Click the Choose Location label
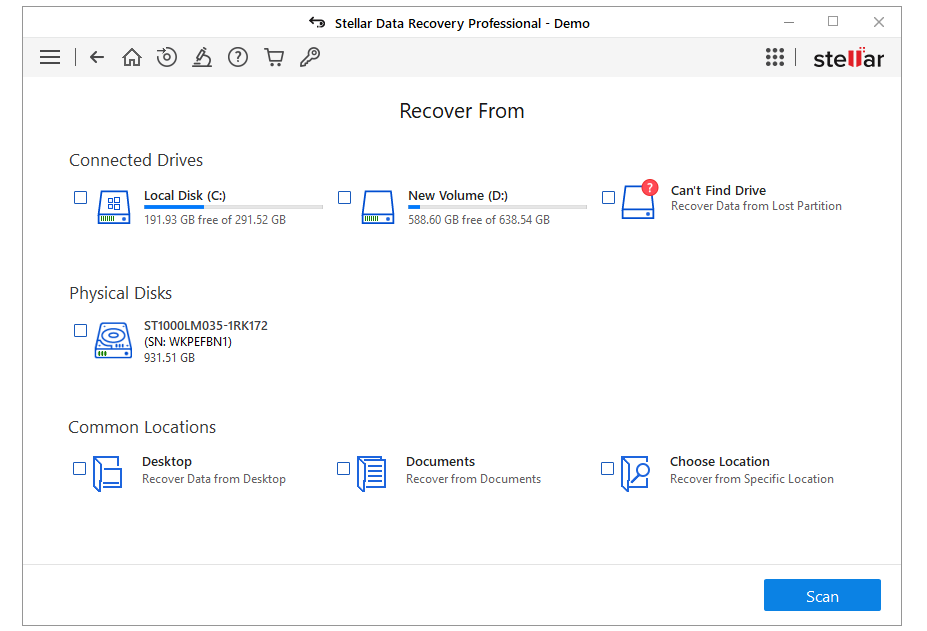The width and height of the screenshot is (927, 631). coord(719,461)
